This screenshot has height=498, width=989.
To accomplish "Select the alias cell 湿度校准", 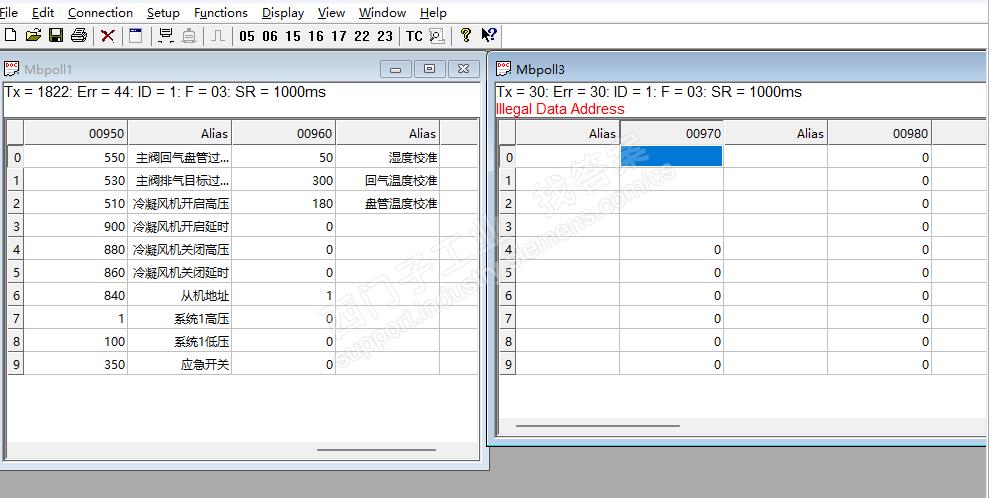I will 387,157.
